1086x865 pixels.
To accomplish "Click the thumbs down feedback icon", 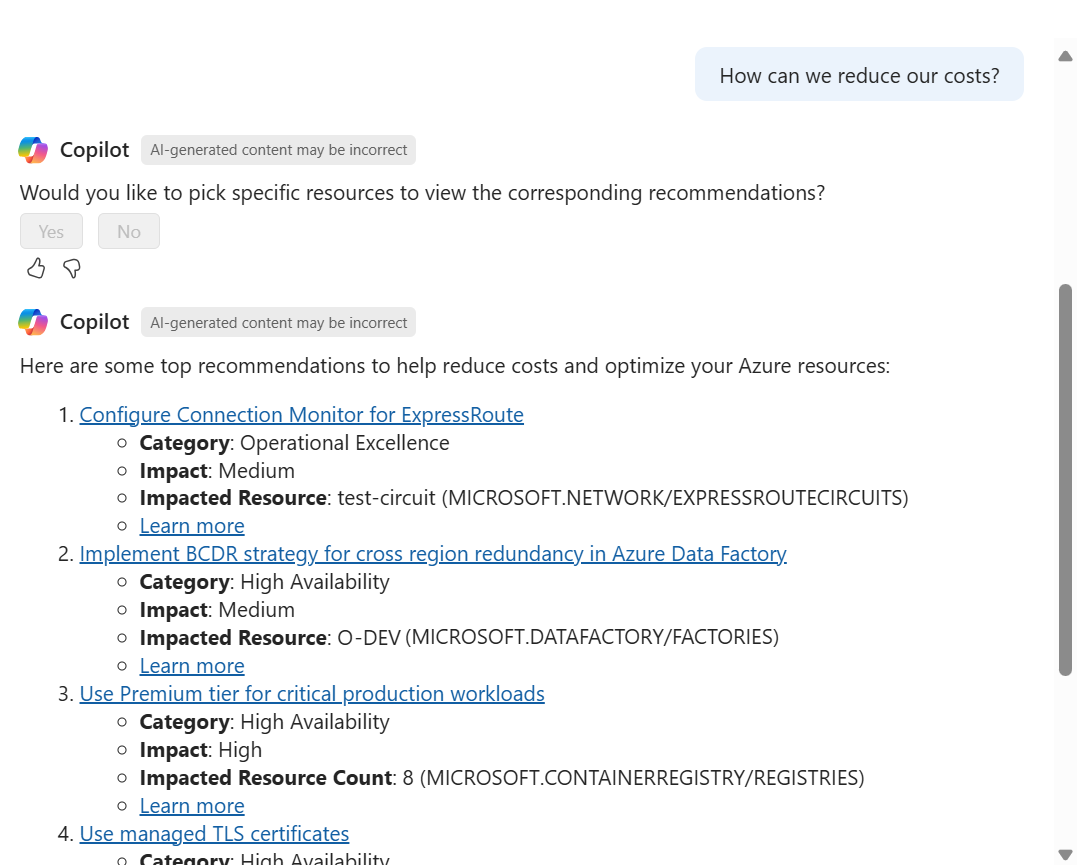I will click(x=71, y=268).
